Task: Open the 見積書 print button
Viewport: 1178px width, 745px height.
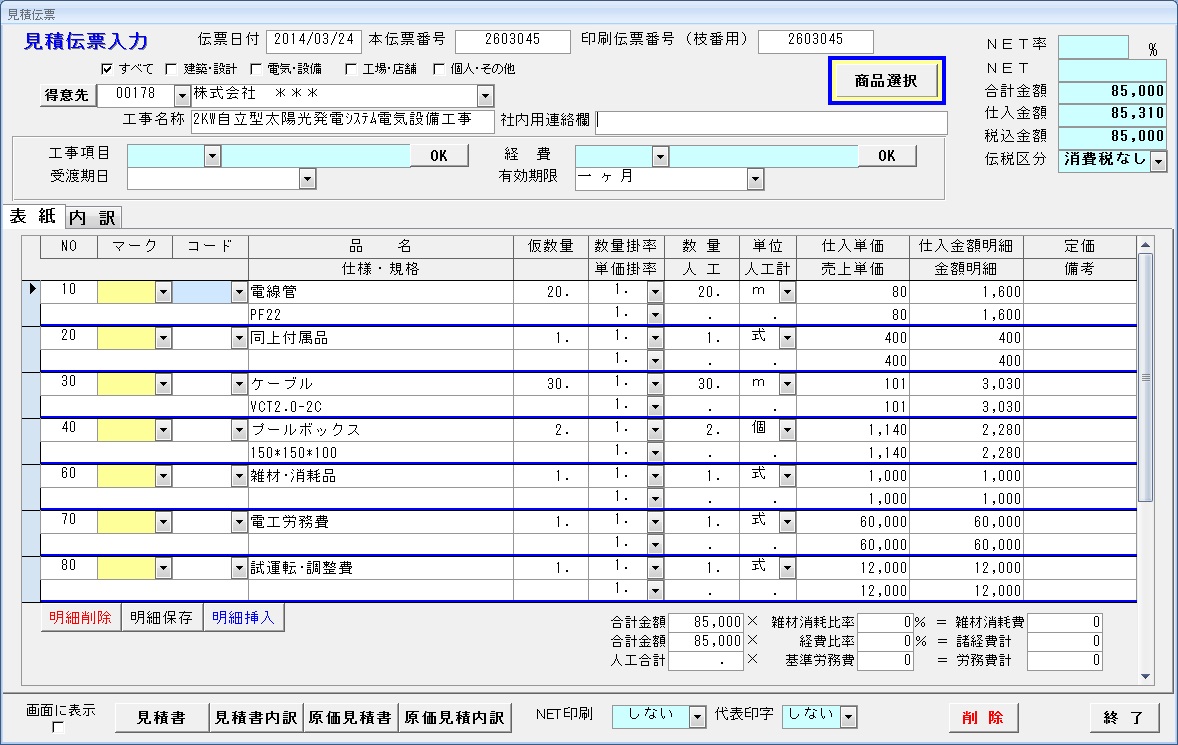Action: pyautogui.click(x=160, y=717)
